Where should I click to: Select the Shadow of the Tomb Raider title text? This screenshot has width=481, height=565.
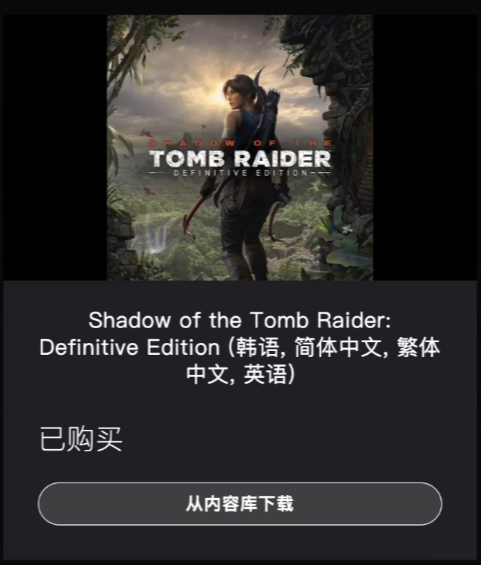point(240,347)
